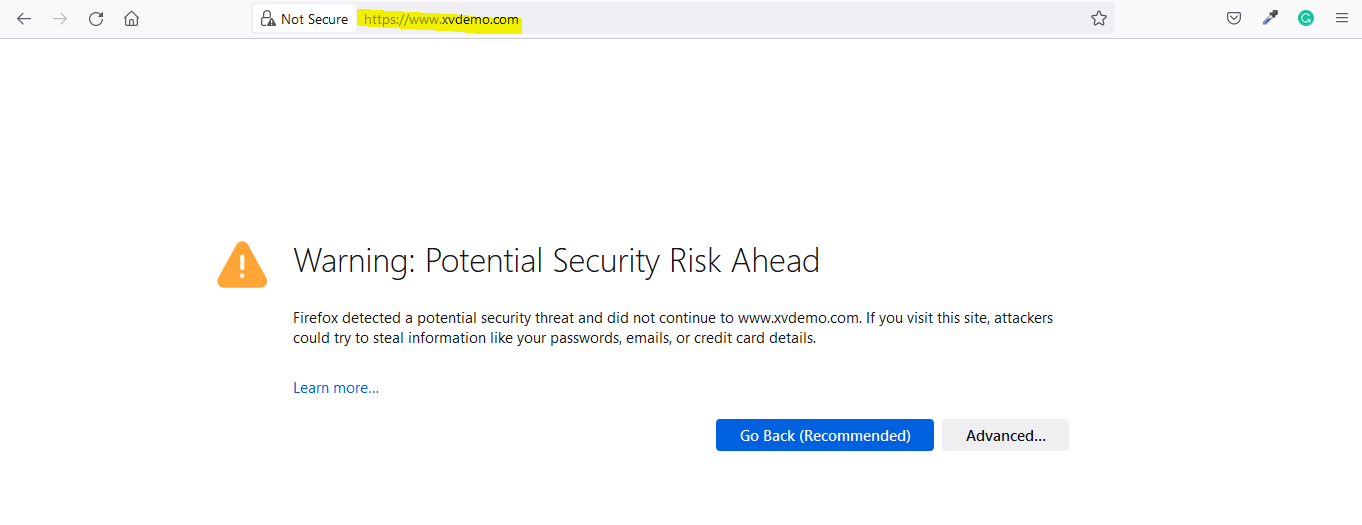Open the browser home page icon
Screen dimensions: 1362x525
131,19
